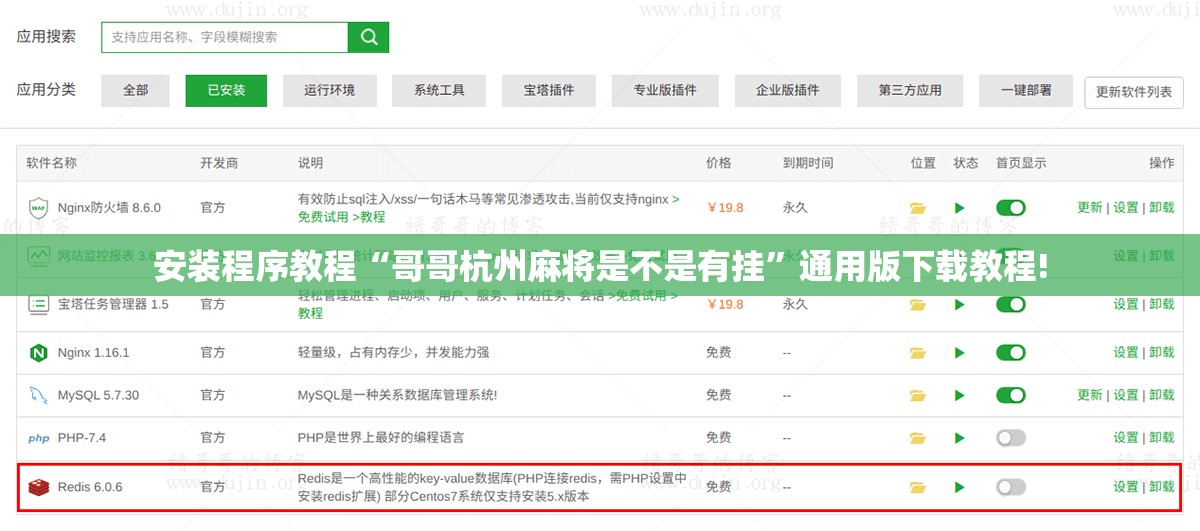
Task: Switch to 系统工具 category
Action: pos(440,90)
